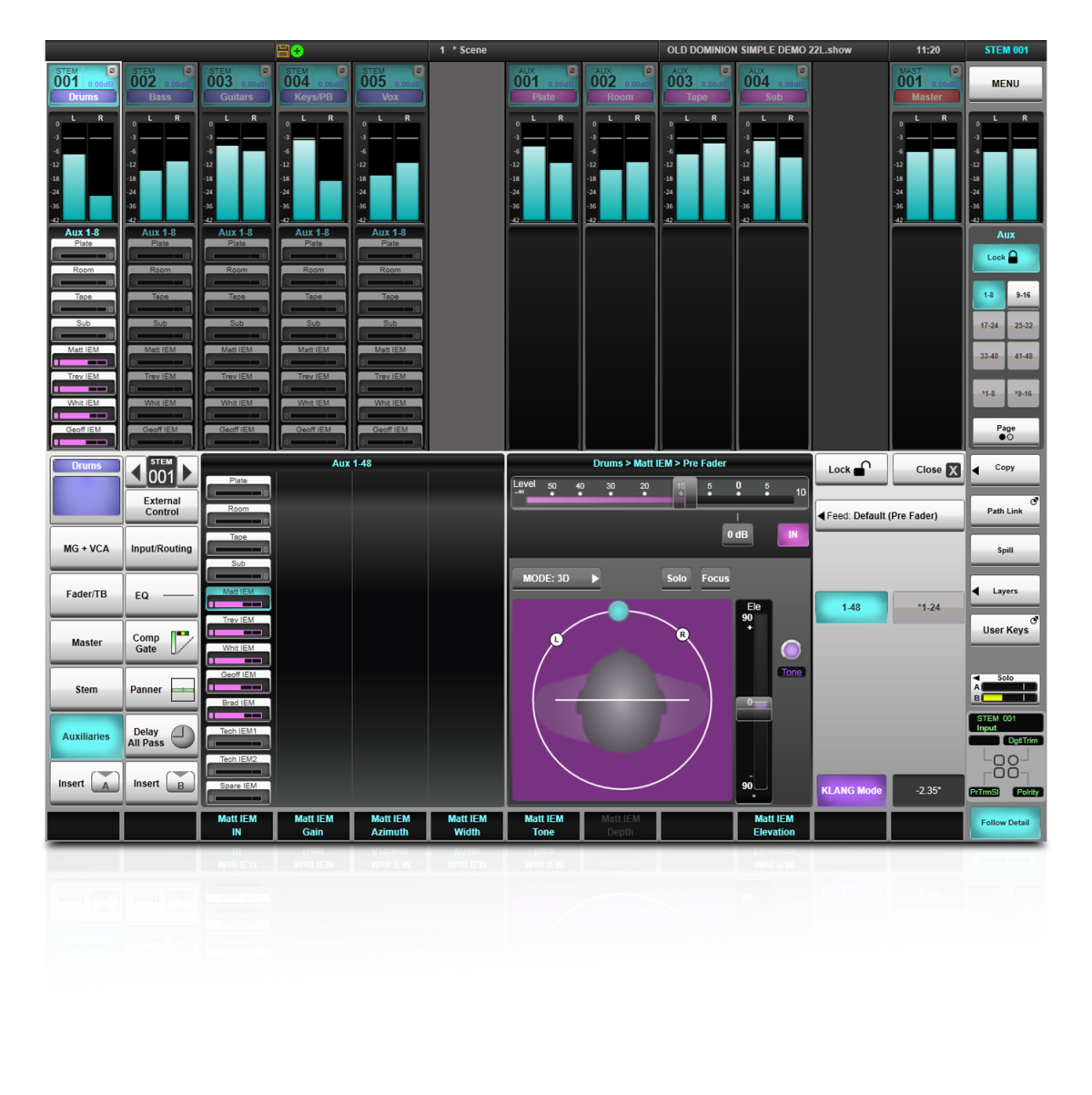Click the Comp Gate graph icon
Viewport: 1092px width, 1095px height.
182,643
